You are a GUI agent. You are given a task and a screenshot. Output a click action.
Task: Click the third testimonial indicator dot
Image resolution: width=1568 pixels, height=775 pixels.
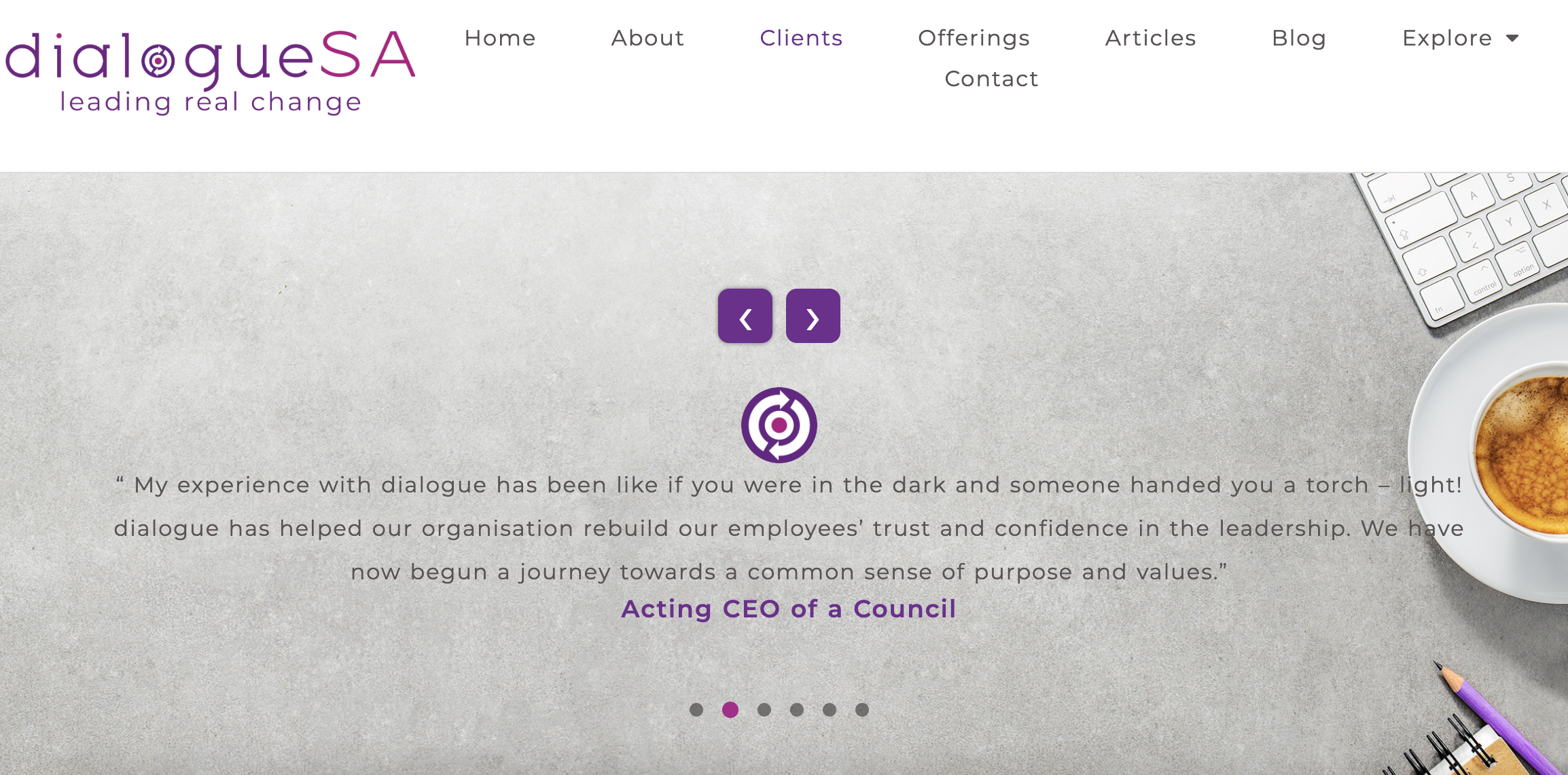(x=764, y=710)
